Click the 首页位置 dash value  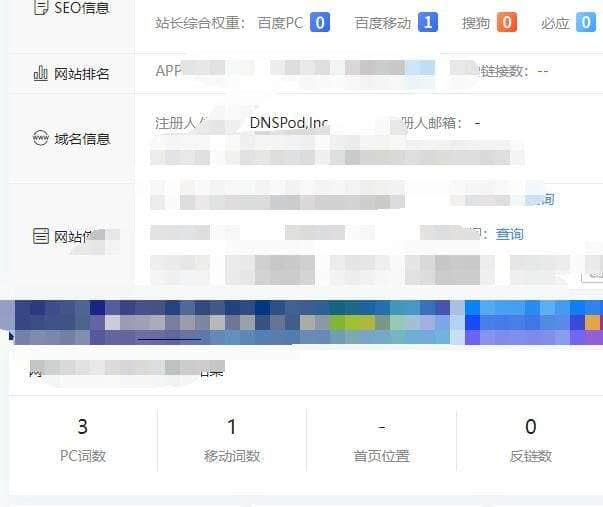381,427
